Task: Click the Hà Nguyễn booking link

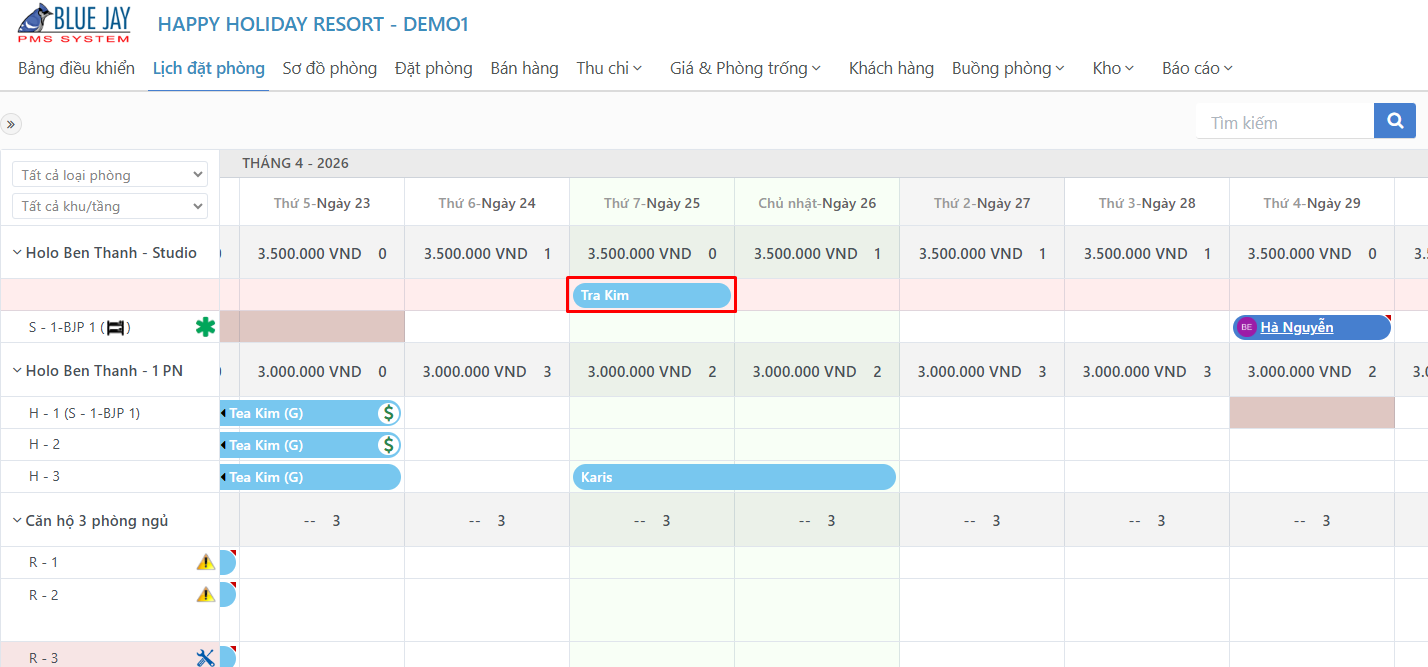Action: pos(1296,327)
